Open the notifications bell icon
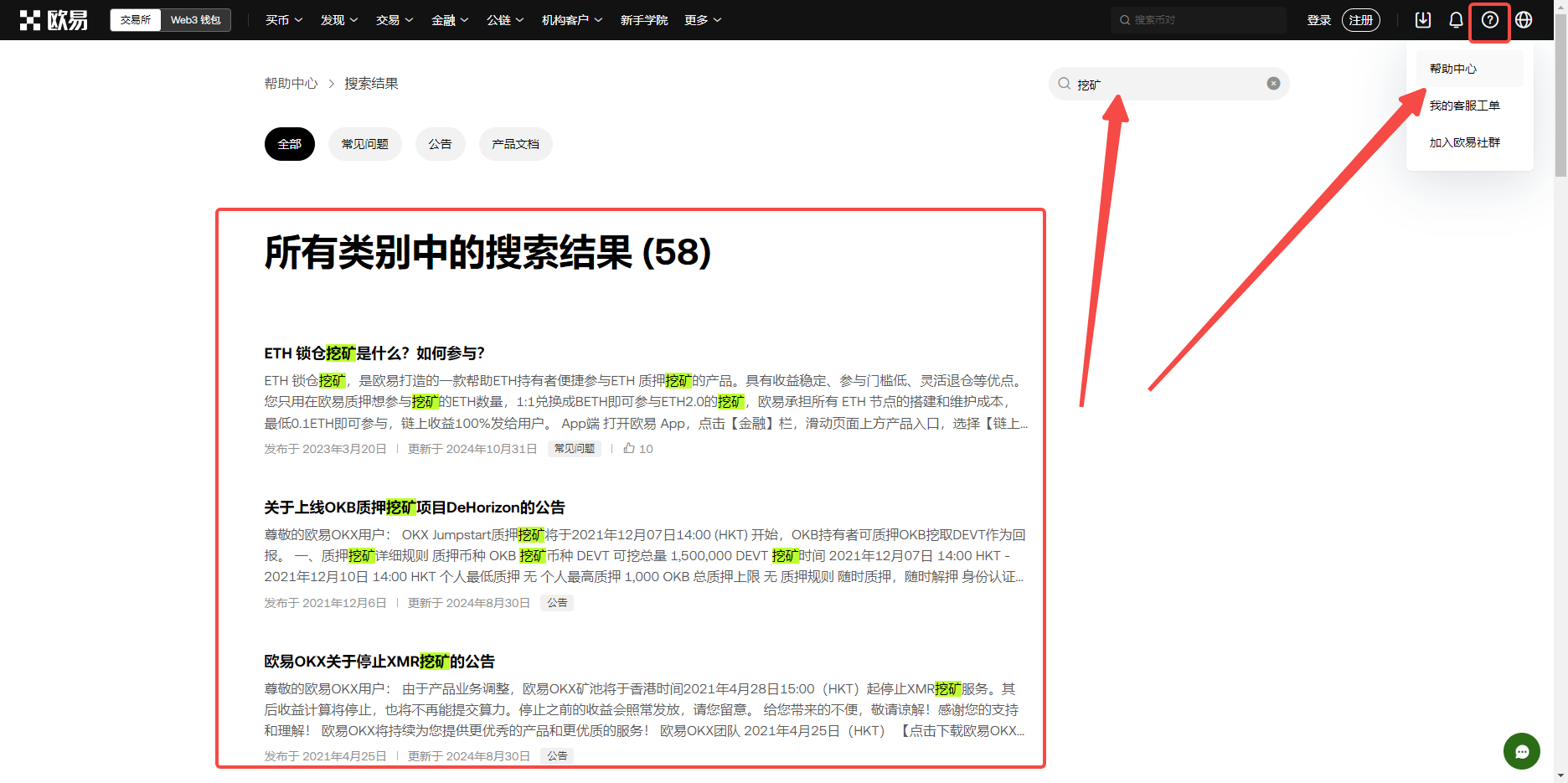Screen dimensions: 1568x783 (1457, 20)
